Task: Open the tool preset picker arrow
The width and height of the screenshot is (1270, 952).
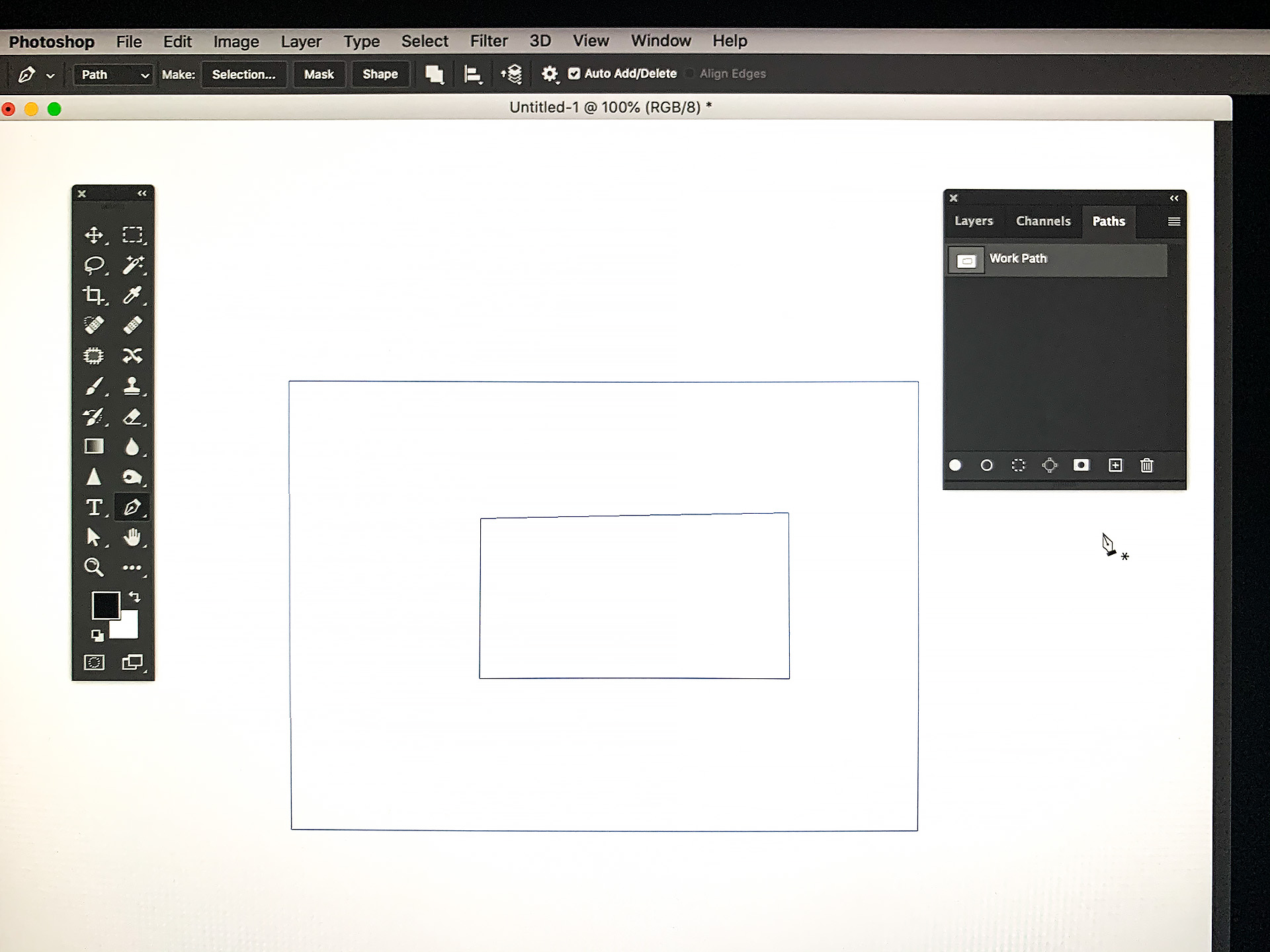Action: (50, 75)
